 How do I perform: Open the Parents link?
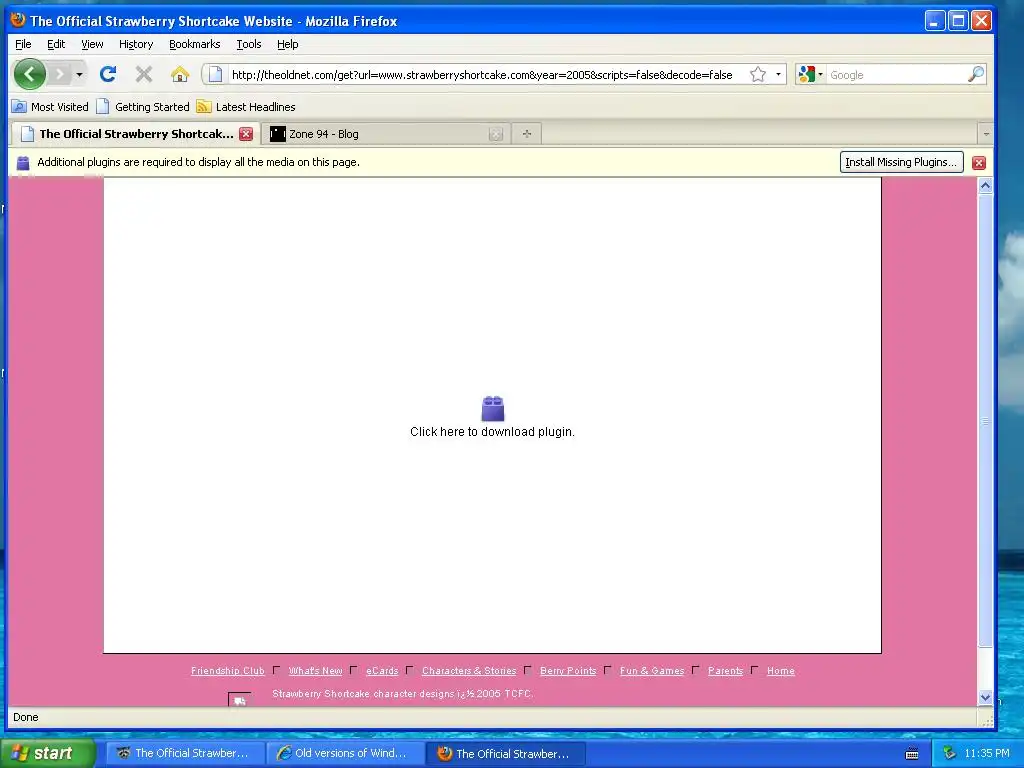[x=726, y=671]
